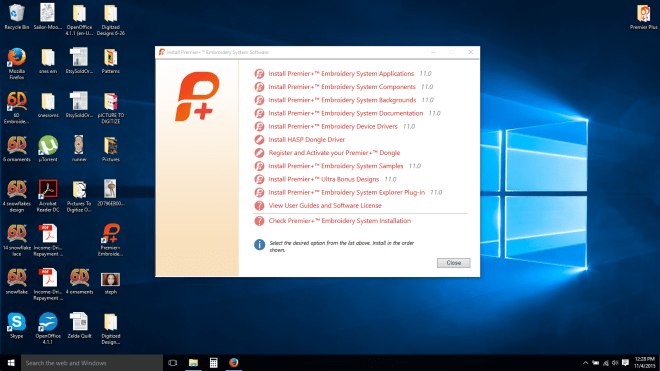
Task: Click the Check Installation question mark icon
Action: point(259,221)
